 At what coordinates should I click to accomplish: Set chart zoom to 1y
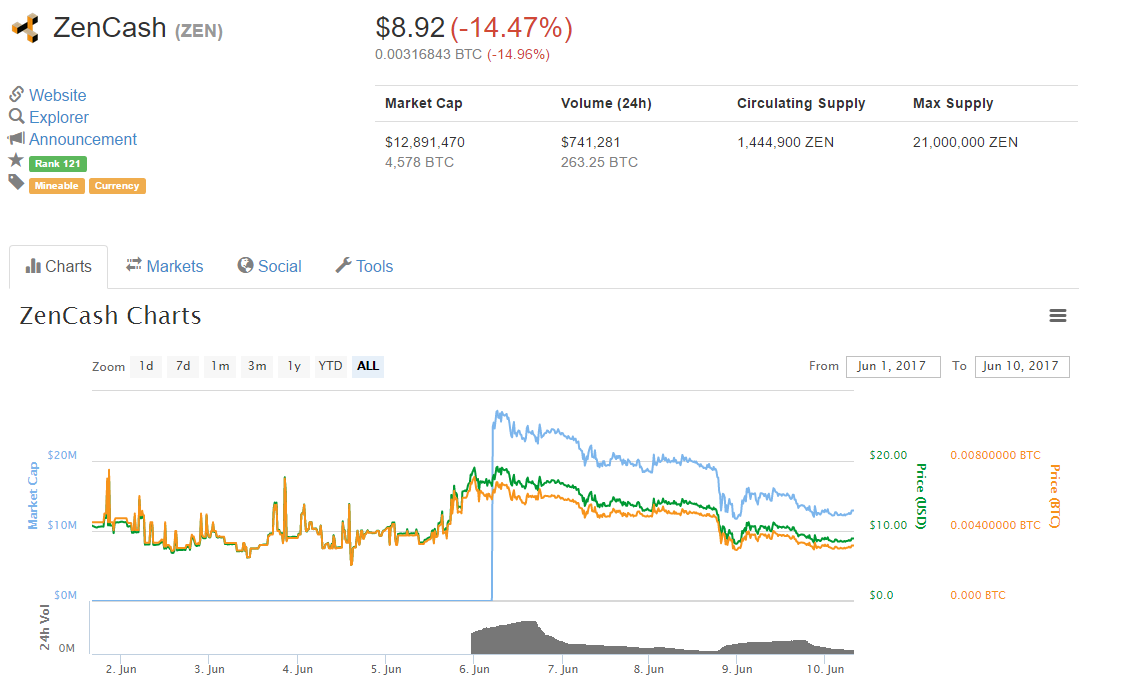(295, 366)
